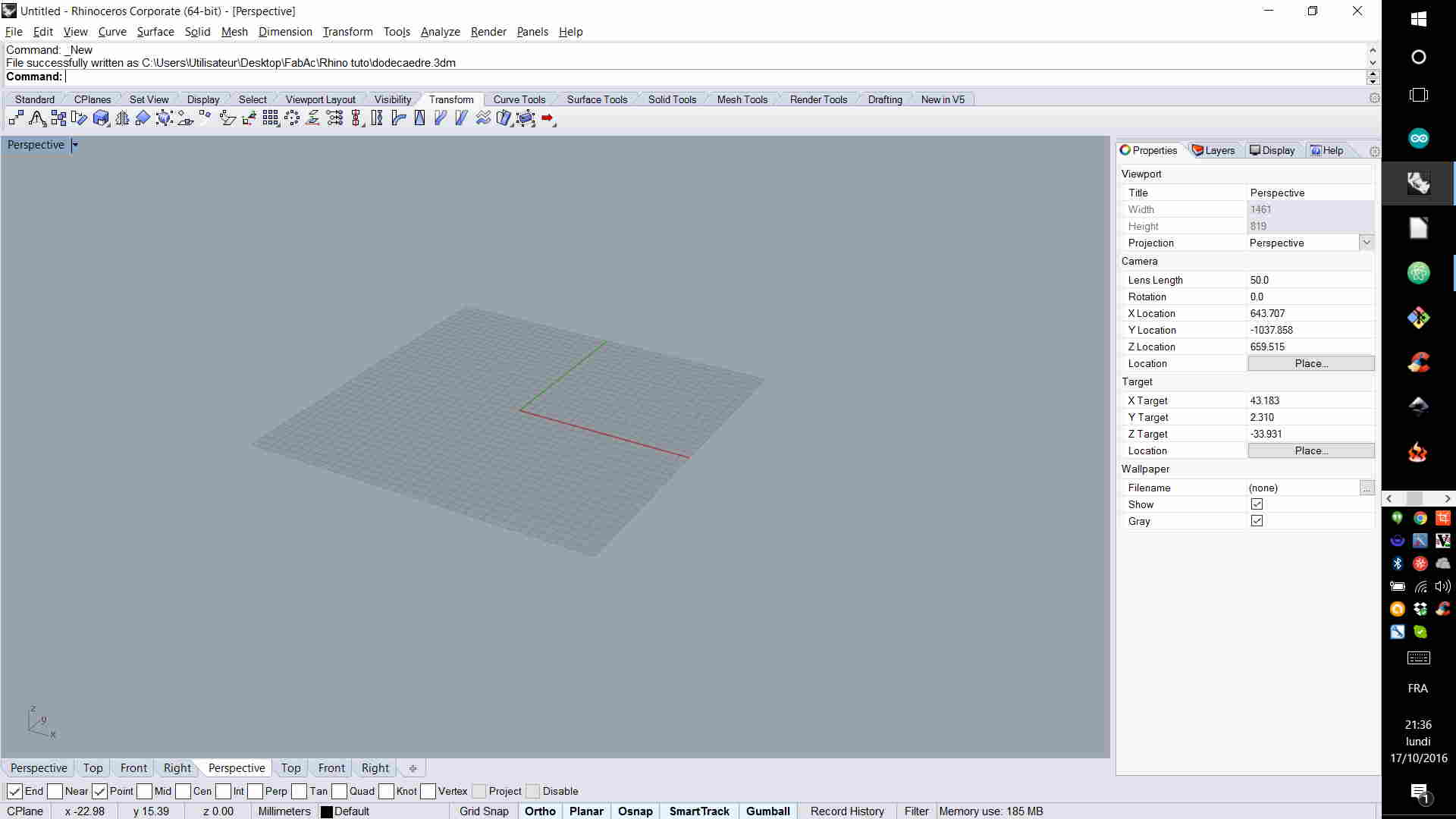This screenshot has width=1456, height=819.
Task: Enable the Near object snap checkbox
Action: [55, 791]
